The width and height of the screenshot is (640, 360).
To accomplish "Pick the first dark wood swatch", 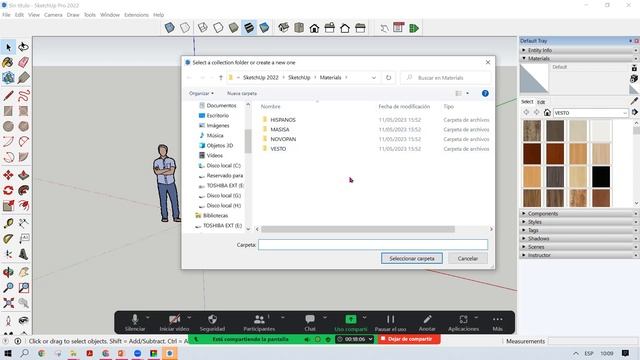I will tap(532, 130).
